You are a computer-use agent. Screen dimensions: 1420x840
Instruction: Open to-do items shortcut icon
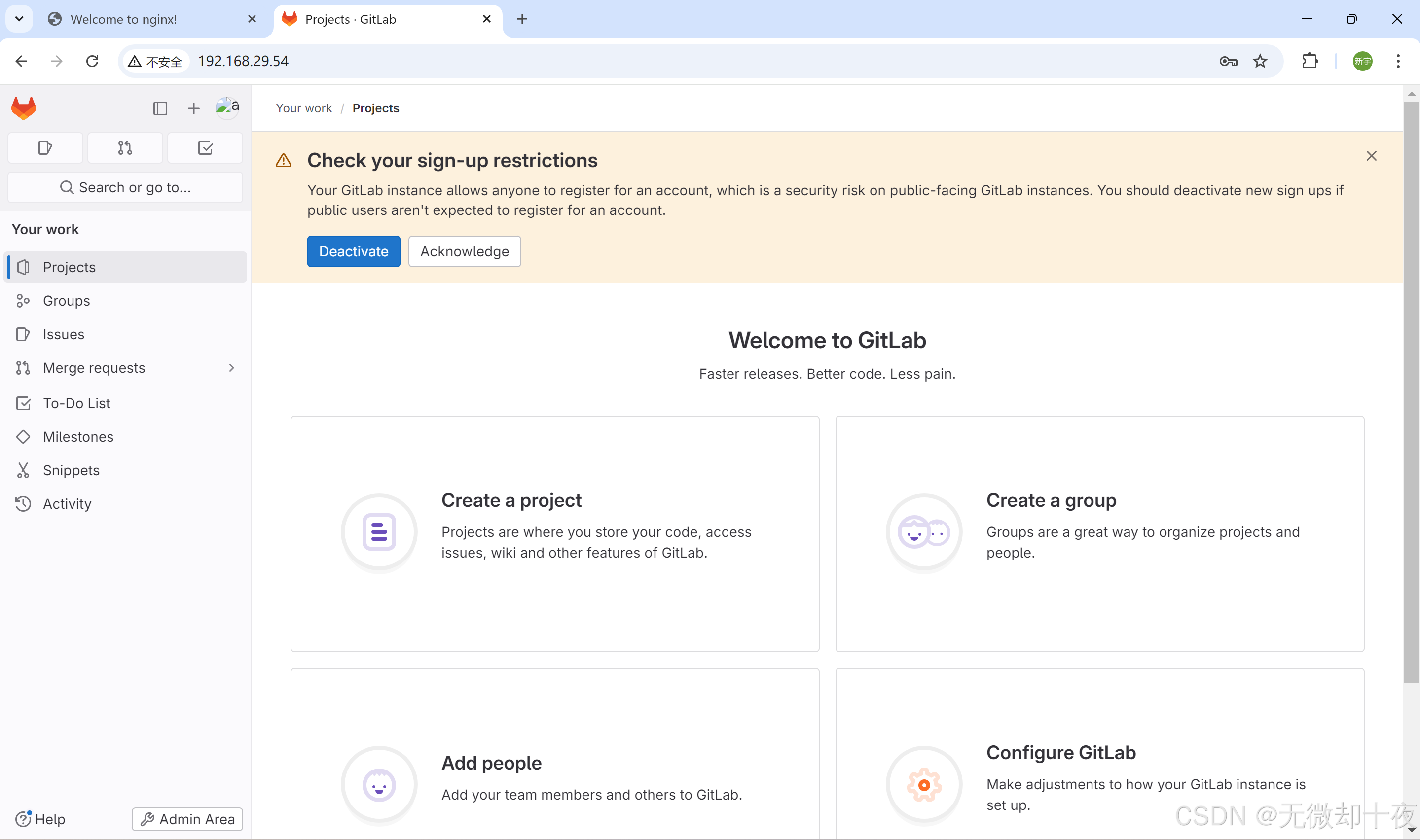tap(205, 148)
